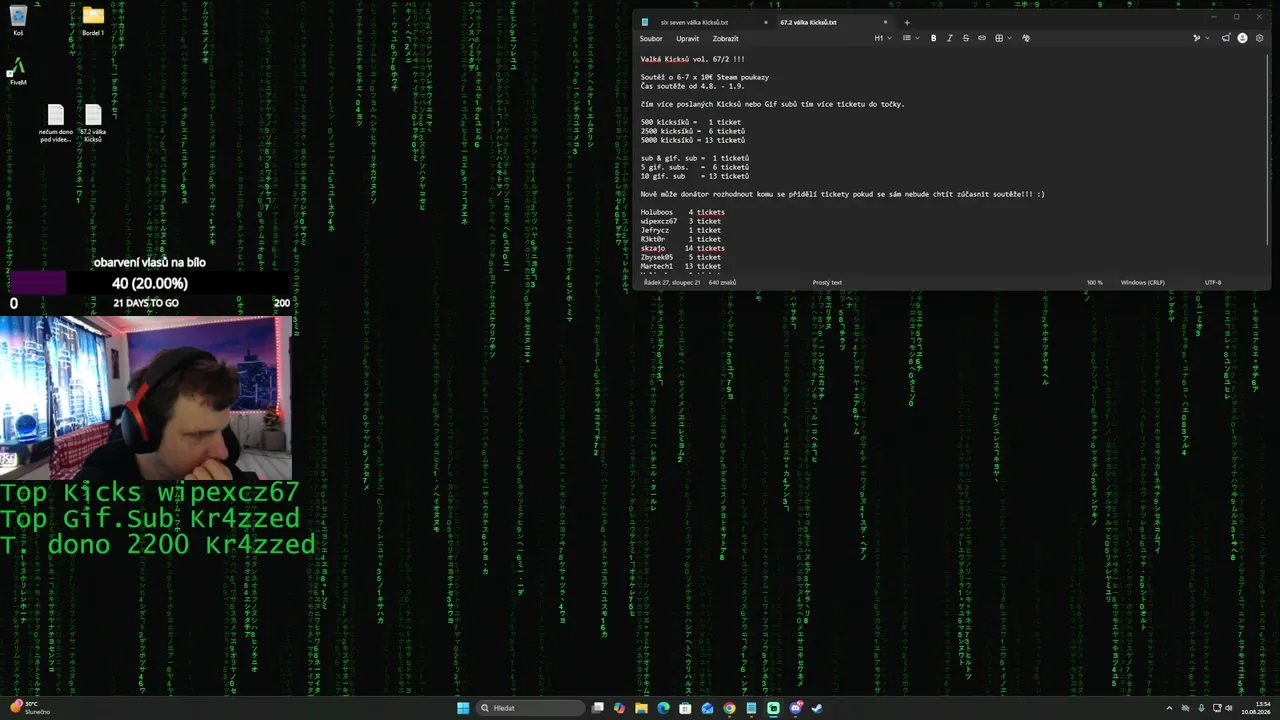Select the 67.2 válka Kicksů.txt tab
Image resolution: width=1280 pixels, height=720 pixels.
point(808,22)
